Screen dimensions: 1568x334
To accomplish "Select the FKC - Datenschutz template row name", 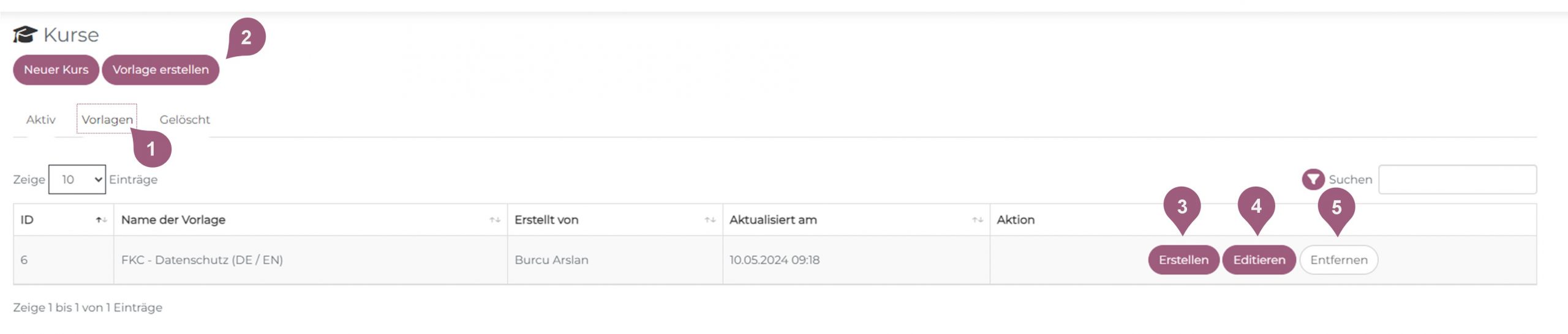I will coord(202,260).
